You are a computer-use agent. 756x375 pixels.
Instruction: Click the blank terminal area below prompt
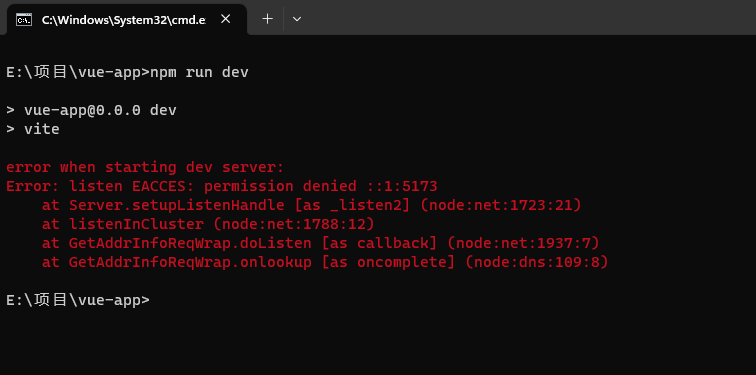click(x=378, y=342)
